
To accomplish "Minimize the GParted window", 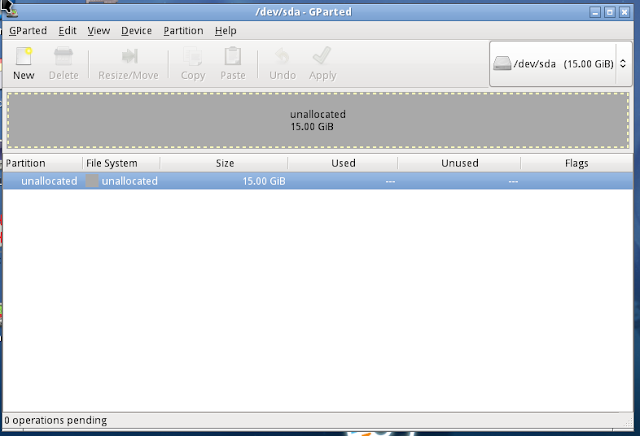I will coord(595,12).
